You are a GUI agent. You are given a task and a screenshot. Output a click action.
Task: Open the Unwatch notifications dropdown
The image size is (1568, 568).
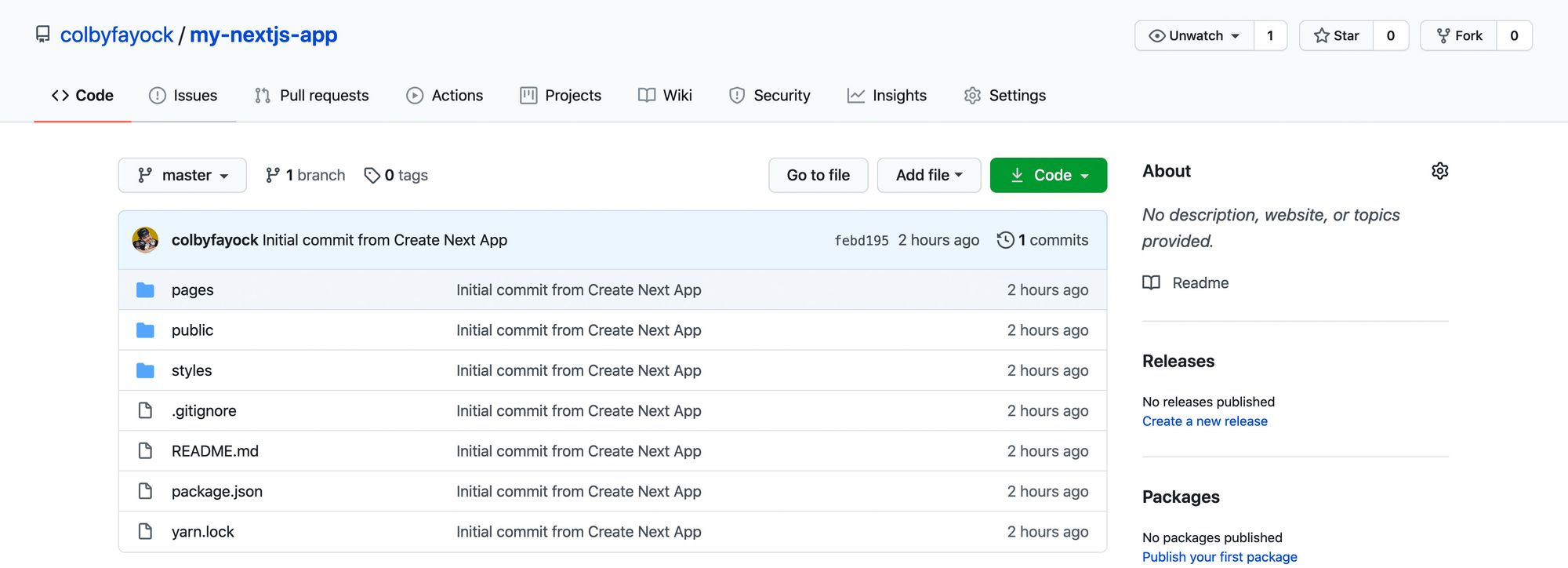(x=1194, y=35)
